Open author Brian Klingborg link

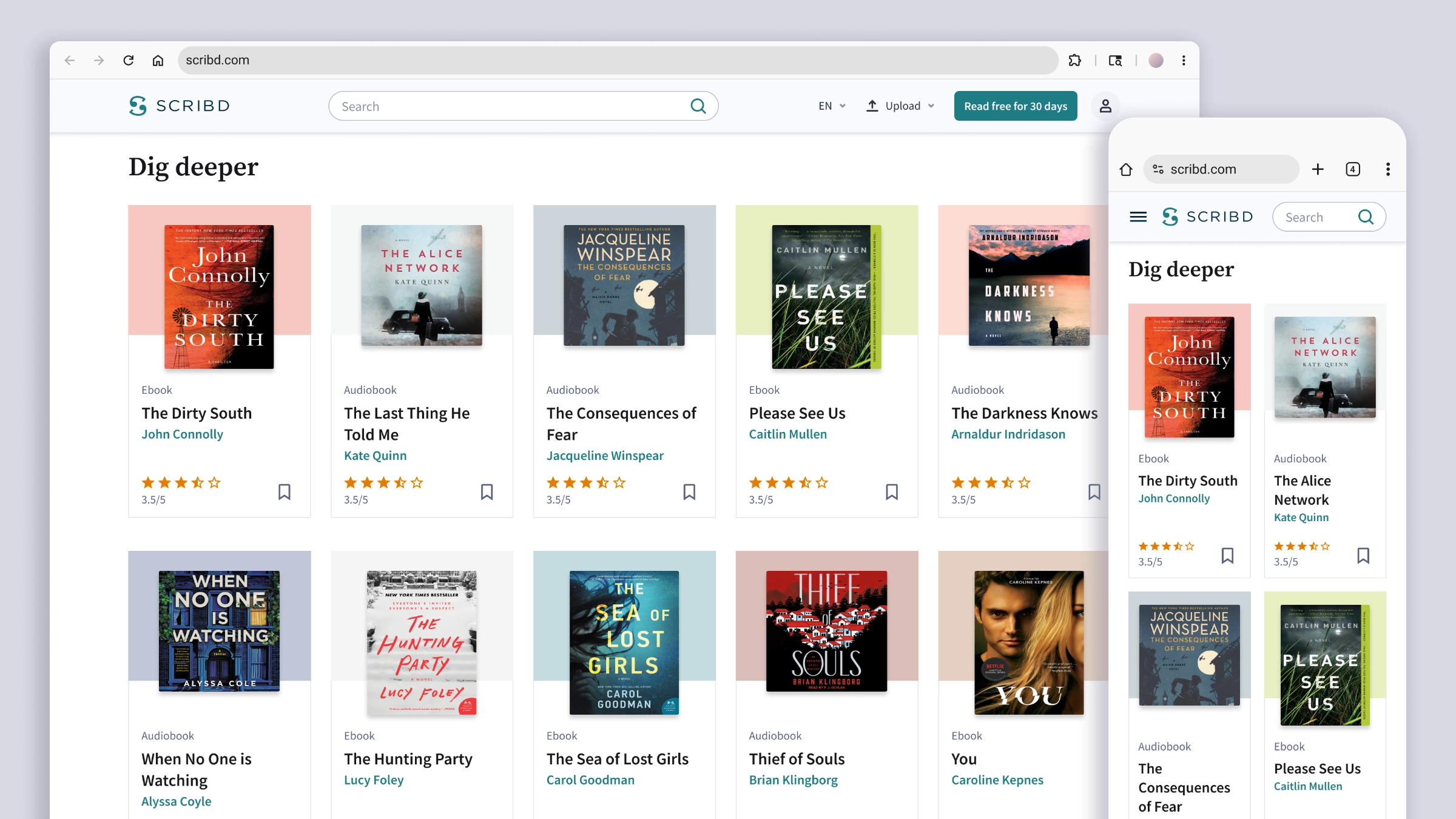[793, 780]
